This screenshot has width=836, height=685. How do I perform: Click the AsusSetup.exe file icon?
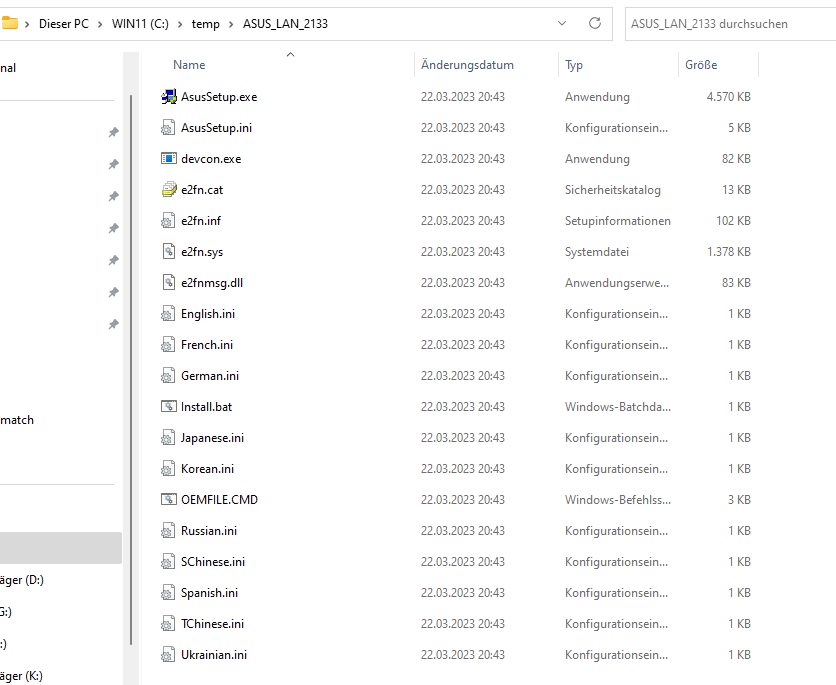168,96
